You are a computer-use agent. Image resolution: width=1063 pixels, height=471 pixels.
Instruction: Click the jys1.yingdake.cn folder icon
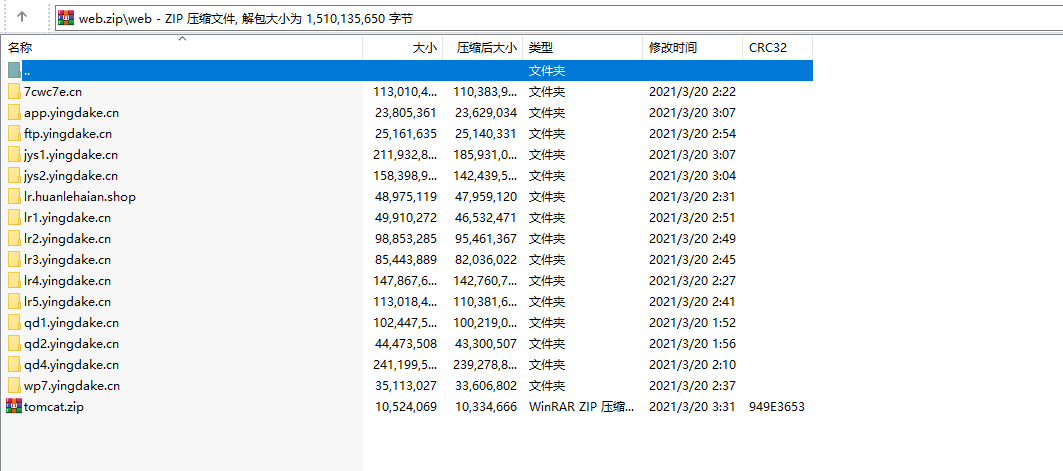tap(14, 155)
